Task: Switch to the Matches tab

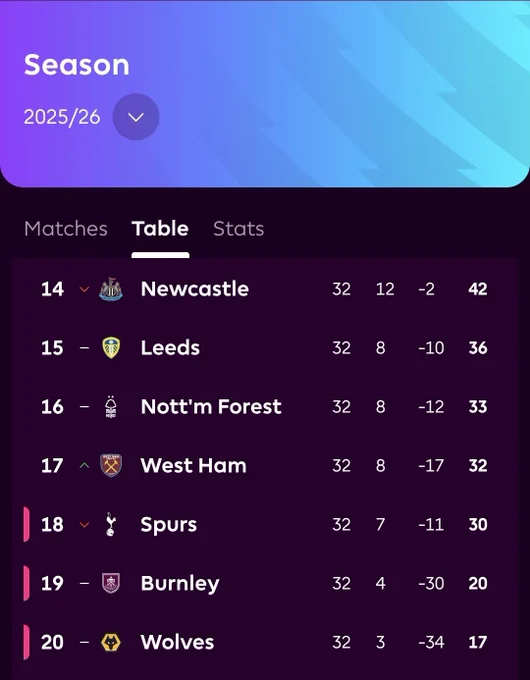Action: pos(66,229)
